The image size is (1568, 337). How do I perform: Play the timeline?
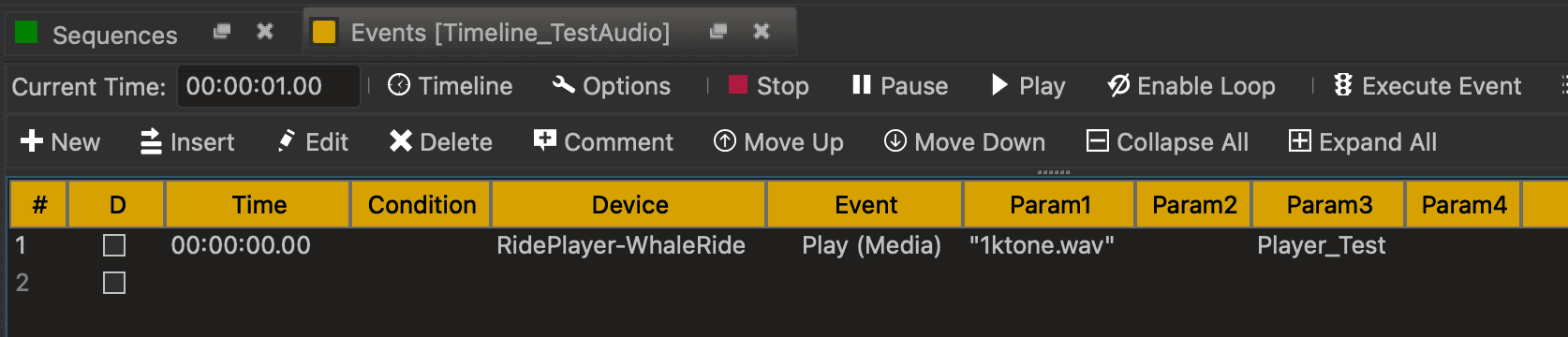tap(1028, 86)
